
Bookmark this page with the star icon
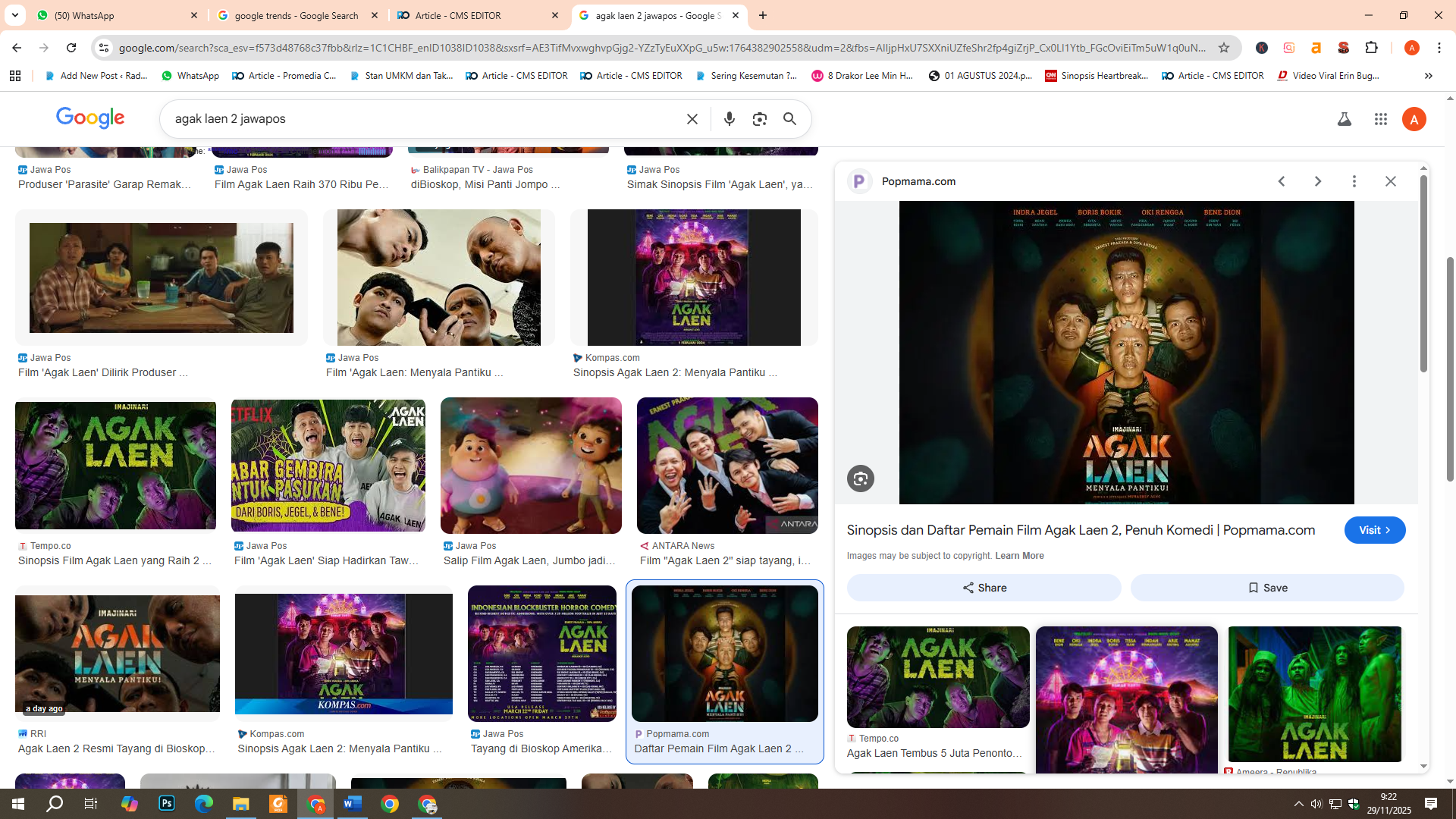(1224, 48)
